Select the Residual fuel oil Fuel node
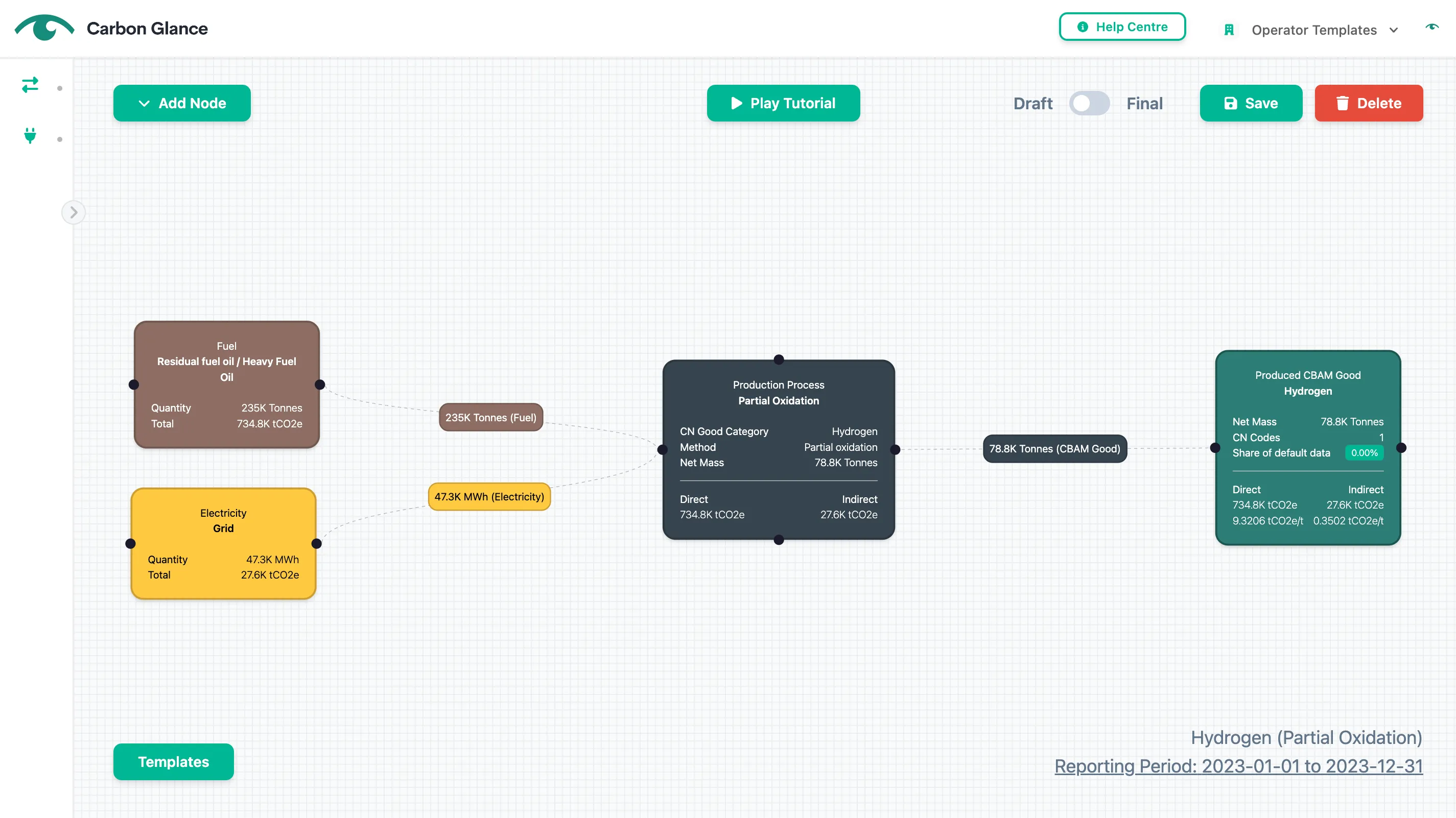The height and width of the screenshot is (818, 1456). 227,384
